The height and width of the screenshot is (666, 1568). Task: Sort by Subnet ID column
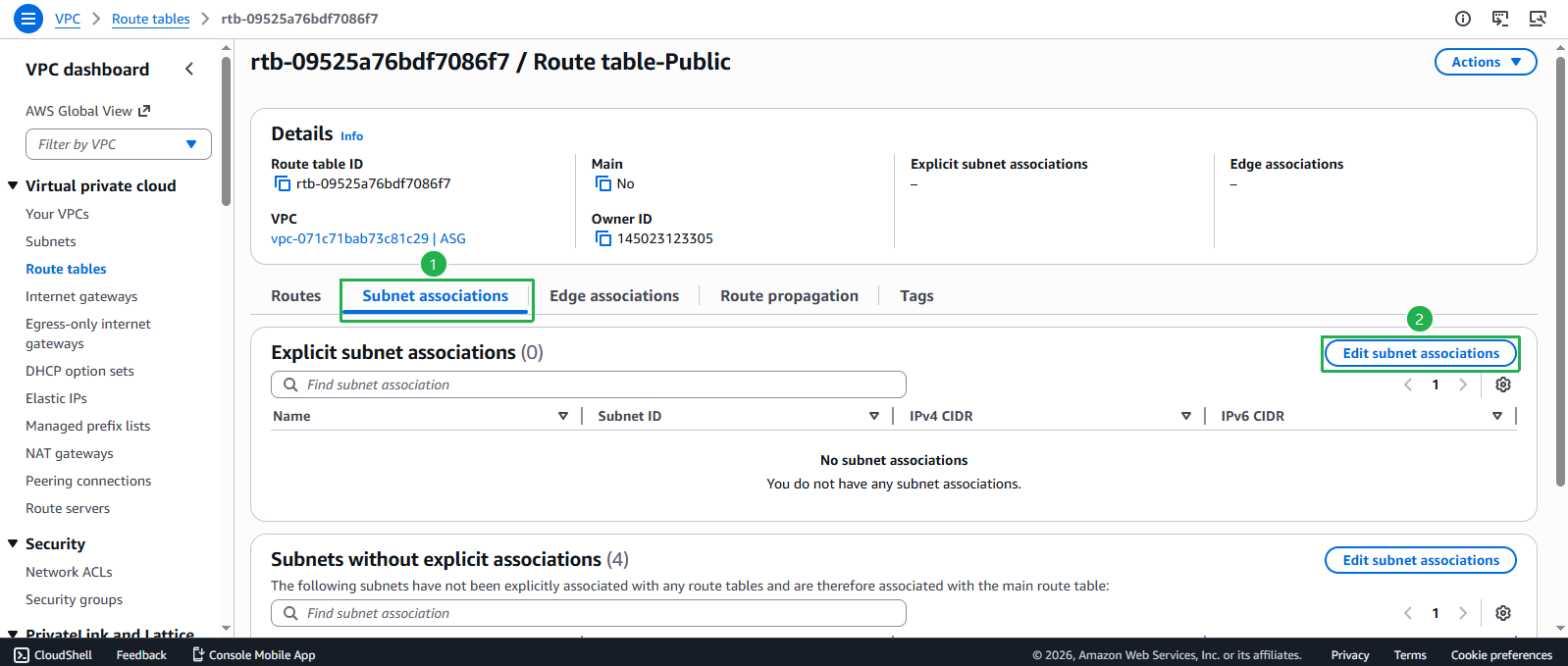874,416
